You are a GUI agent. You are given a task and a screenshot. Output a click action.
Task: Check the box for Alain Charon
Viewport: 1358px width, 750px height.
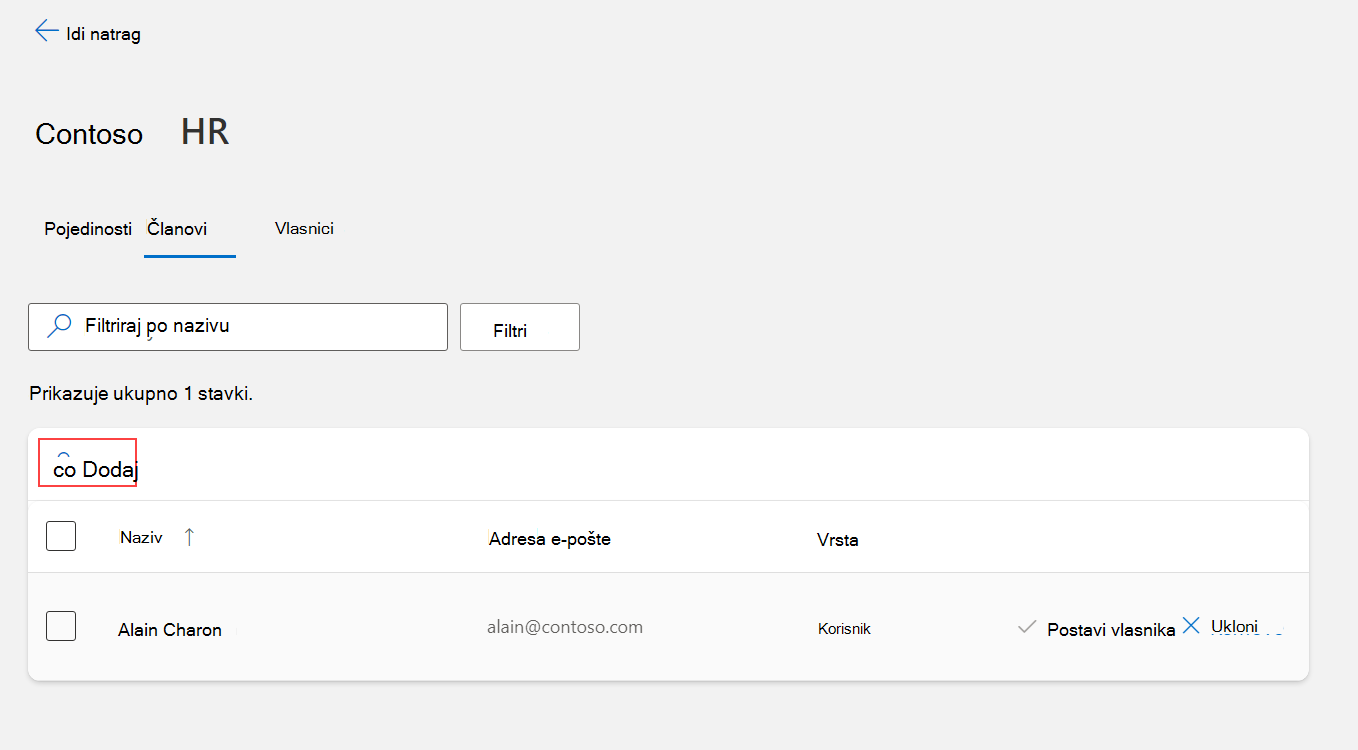click(61, 626)
